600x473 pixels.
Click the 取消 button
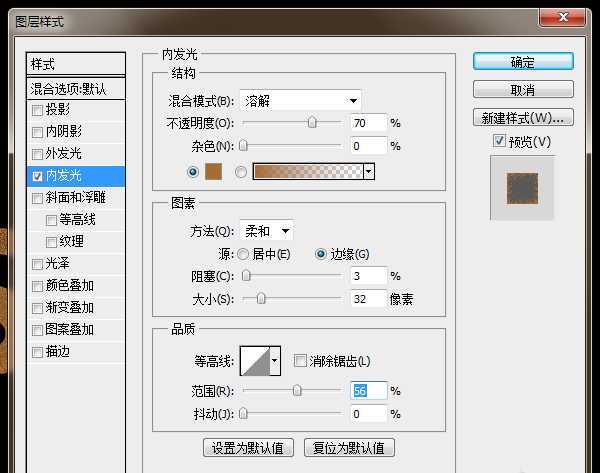point(523,90)
